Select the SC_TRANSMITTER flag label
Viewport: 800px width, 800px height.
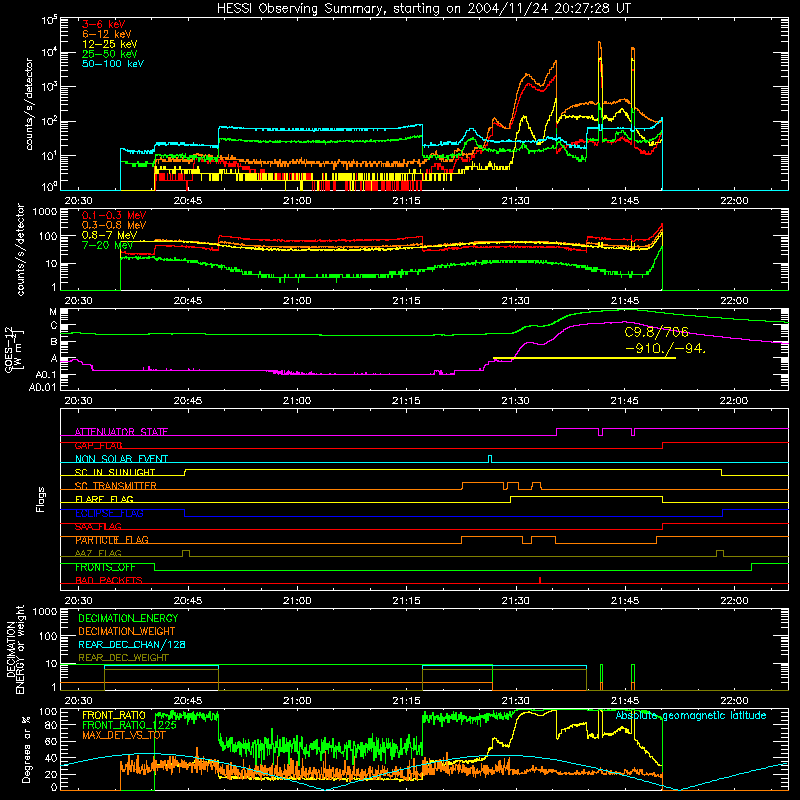[x=115, y=485]
